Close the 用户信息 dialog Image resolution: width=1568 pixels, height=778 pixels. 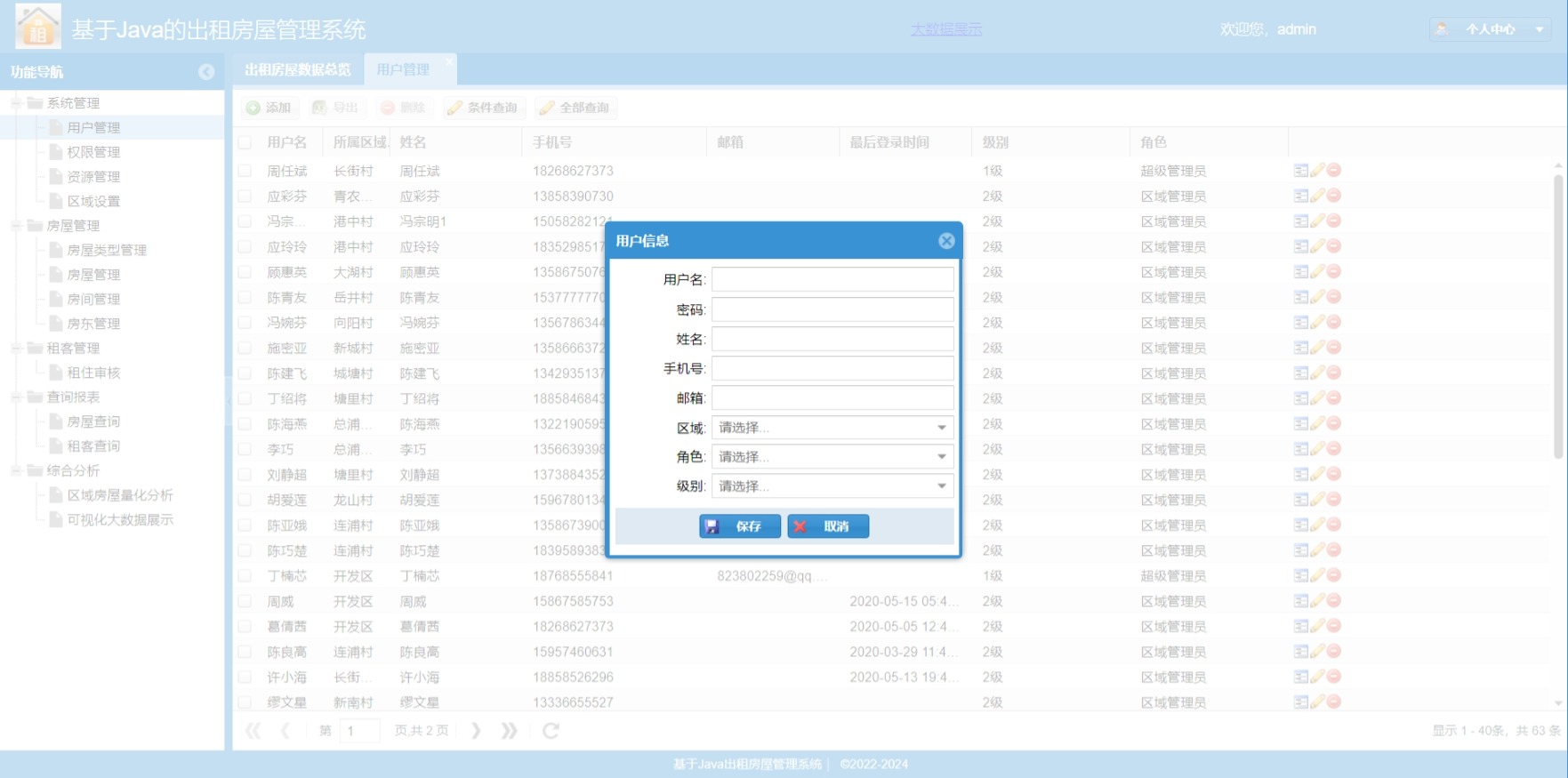[946, 241]
